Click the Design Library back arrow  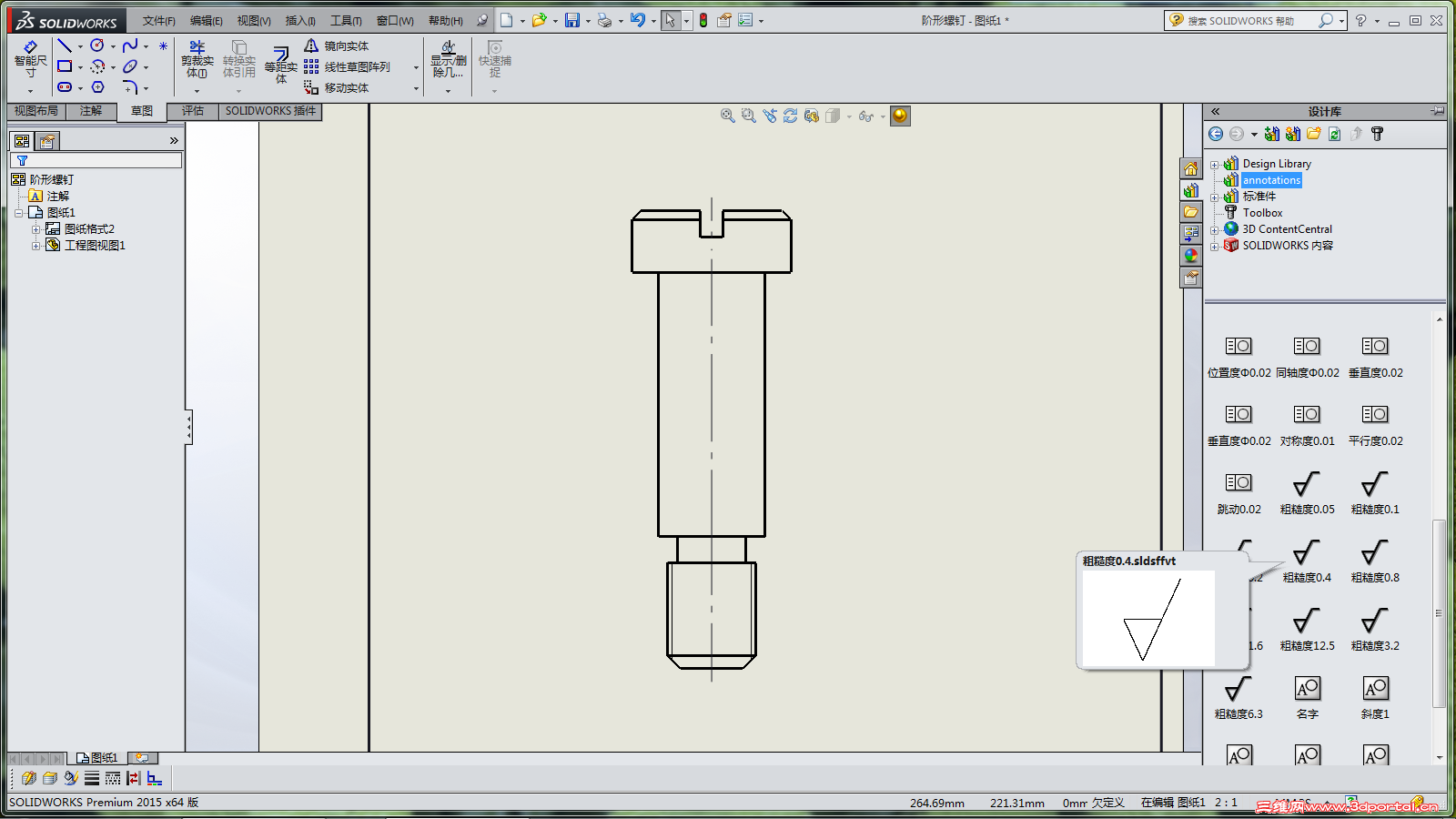pos(1216,134)
